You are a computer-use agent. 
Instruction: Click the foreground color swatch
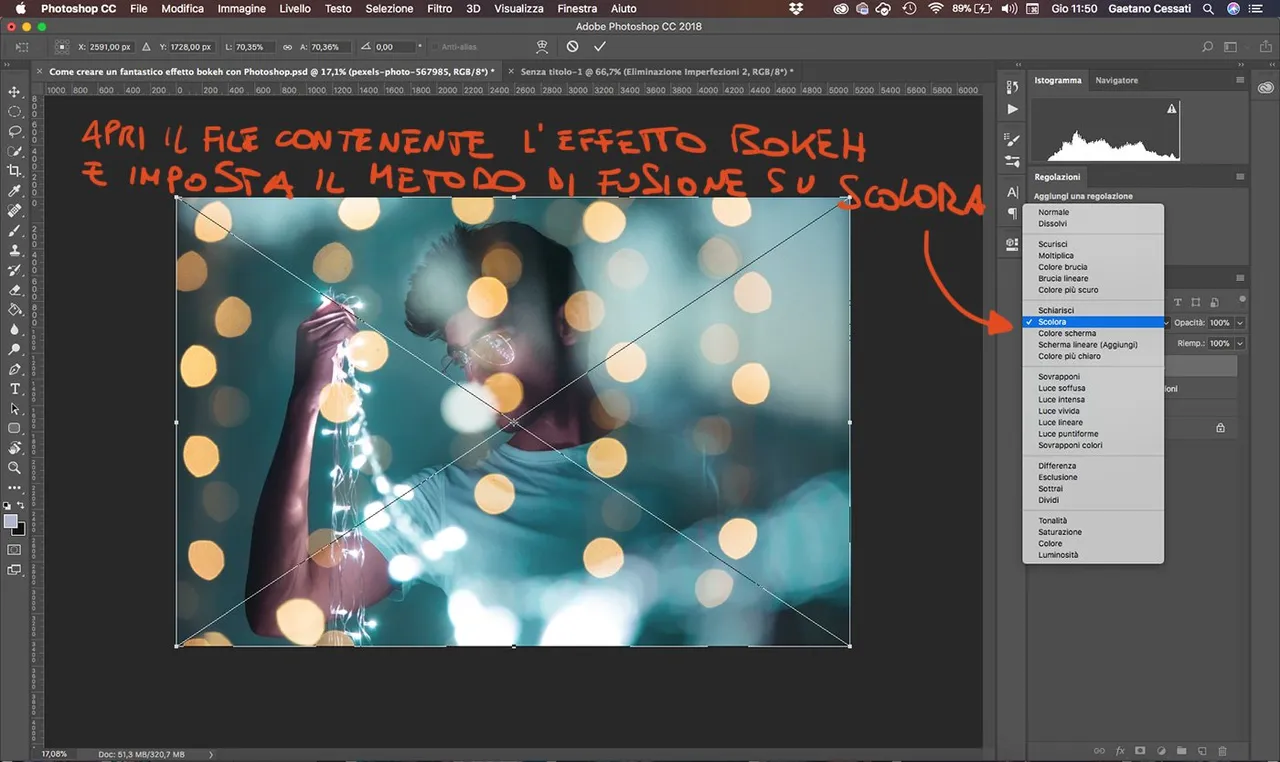pyautogui.click(x=11, y=522)
